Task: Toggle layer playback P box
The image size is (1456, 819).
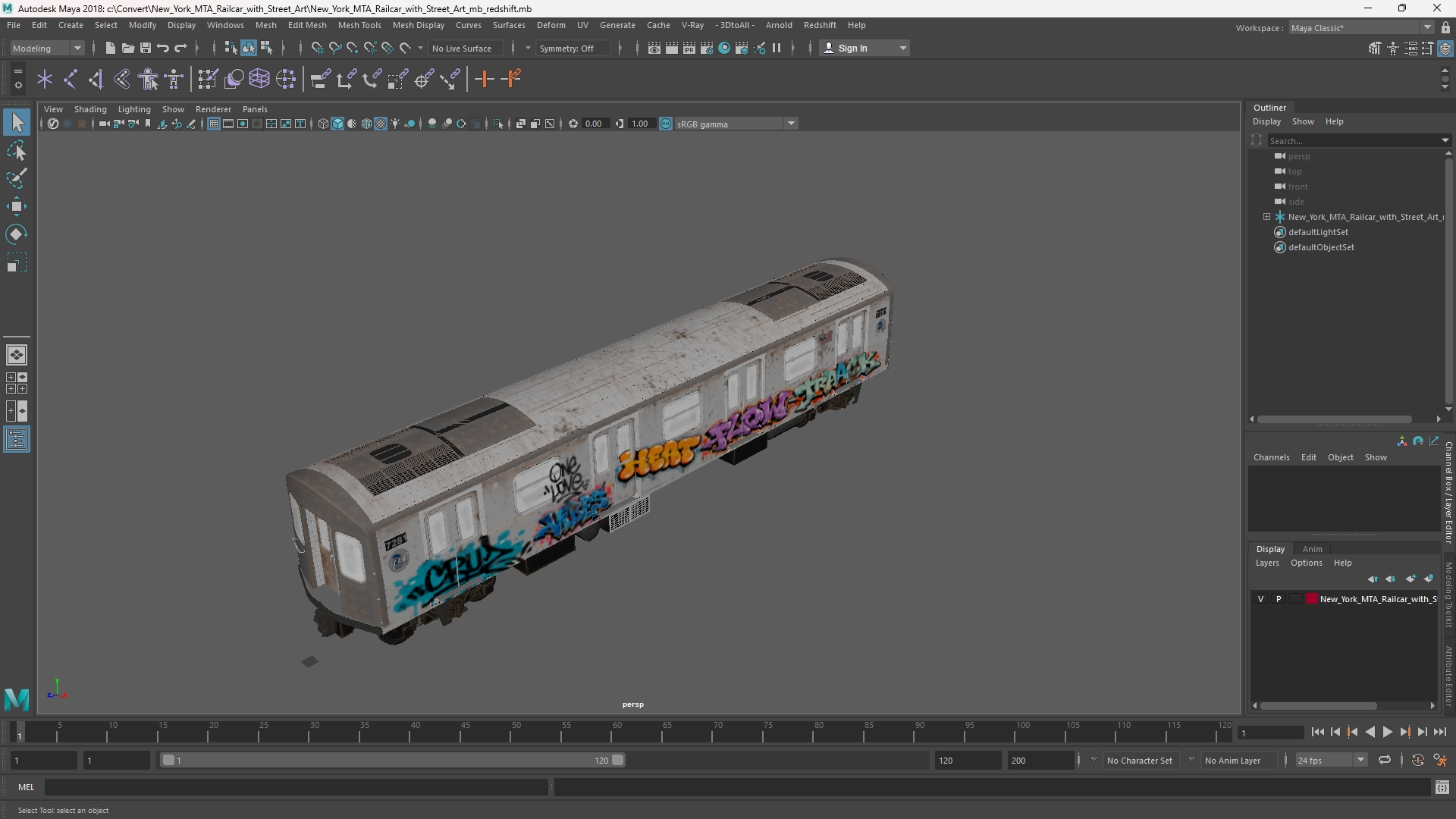Action: [x=1279, y=599]
